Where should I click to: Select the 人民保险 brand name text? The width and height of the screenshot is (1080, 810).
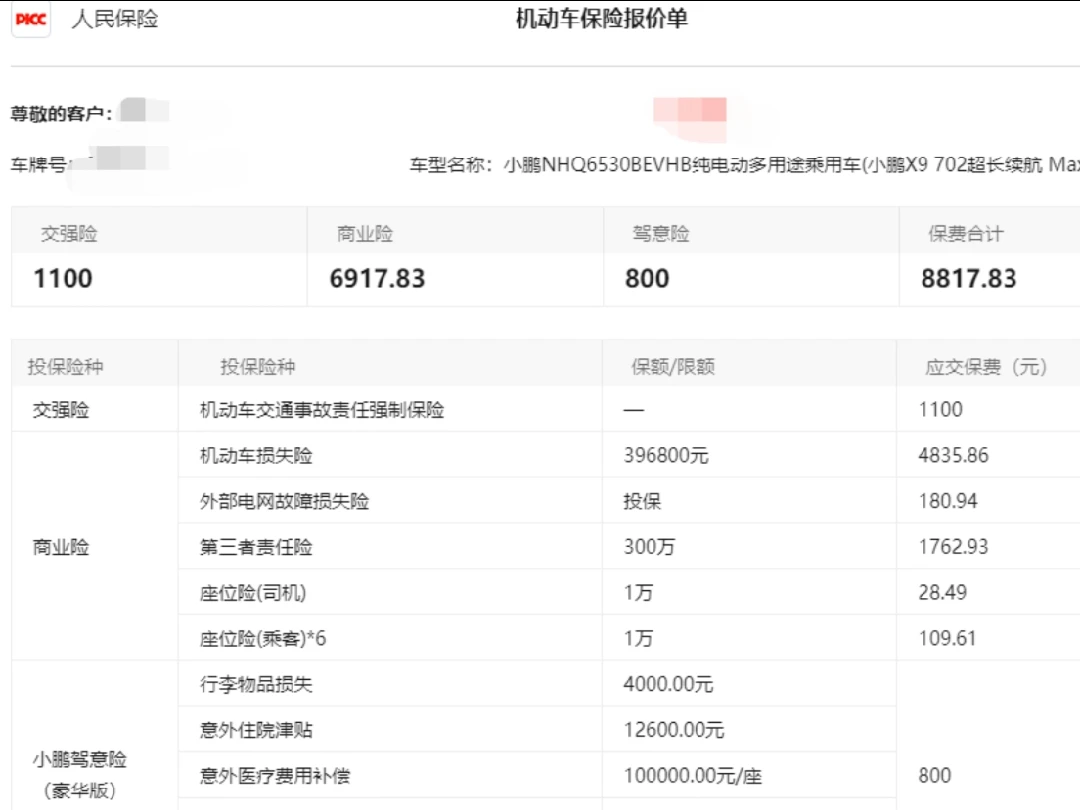[115, 19]
